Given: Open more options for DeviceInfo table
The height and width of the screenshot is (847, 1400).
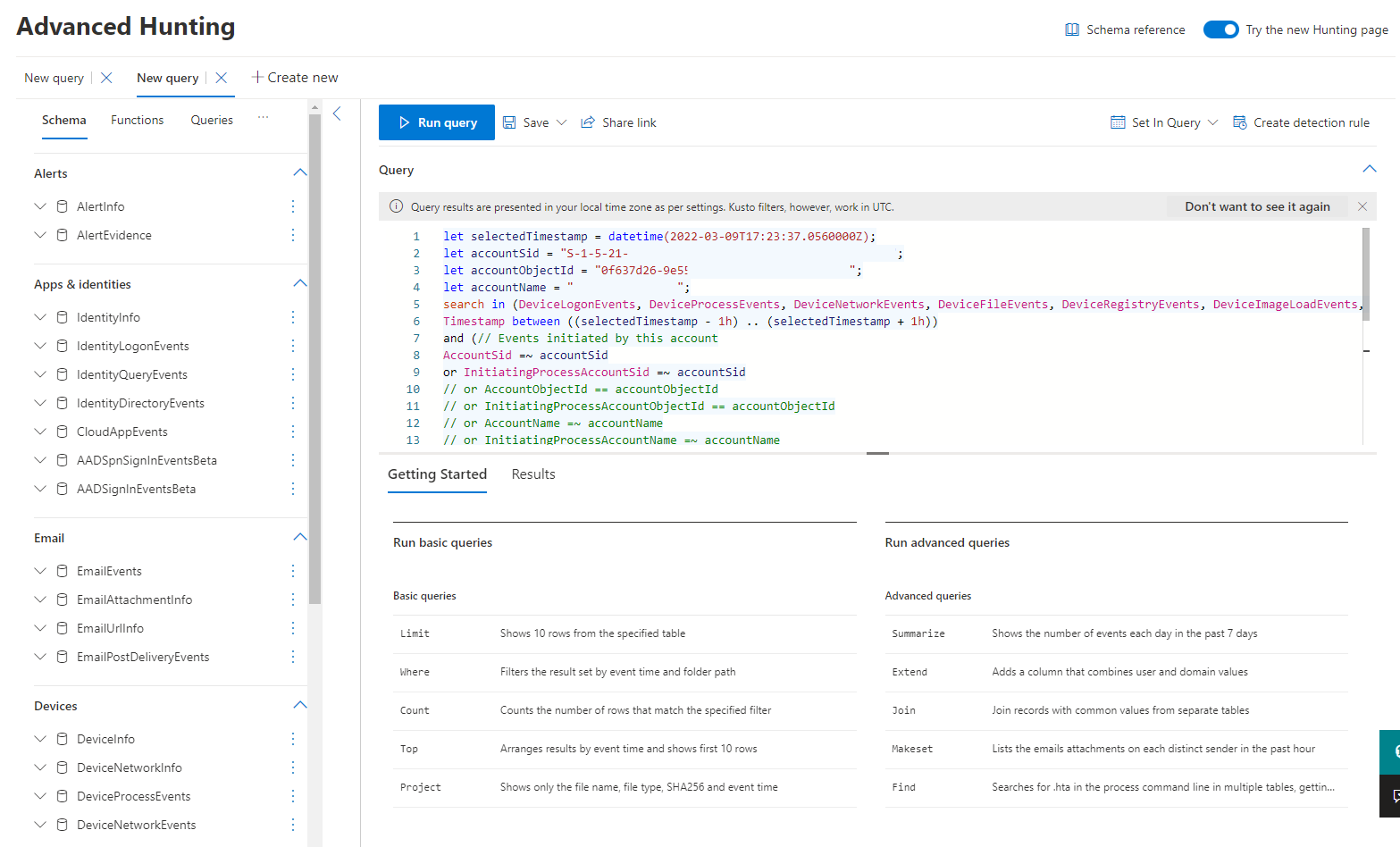Looking at the screenshot, I should click(x=293, y=739).
